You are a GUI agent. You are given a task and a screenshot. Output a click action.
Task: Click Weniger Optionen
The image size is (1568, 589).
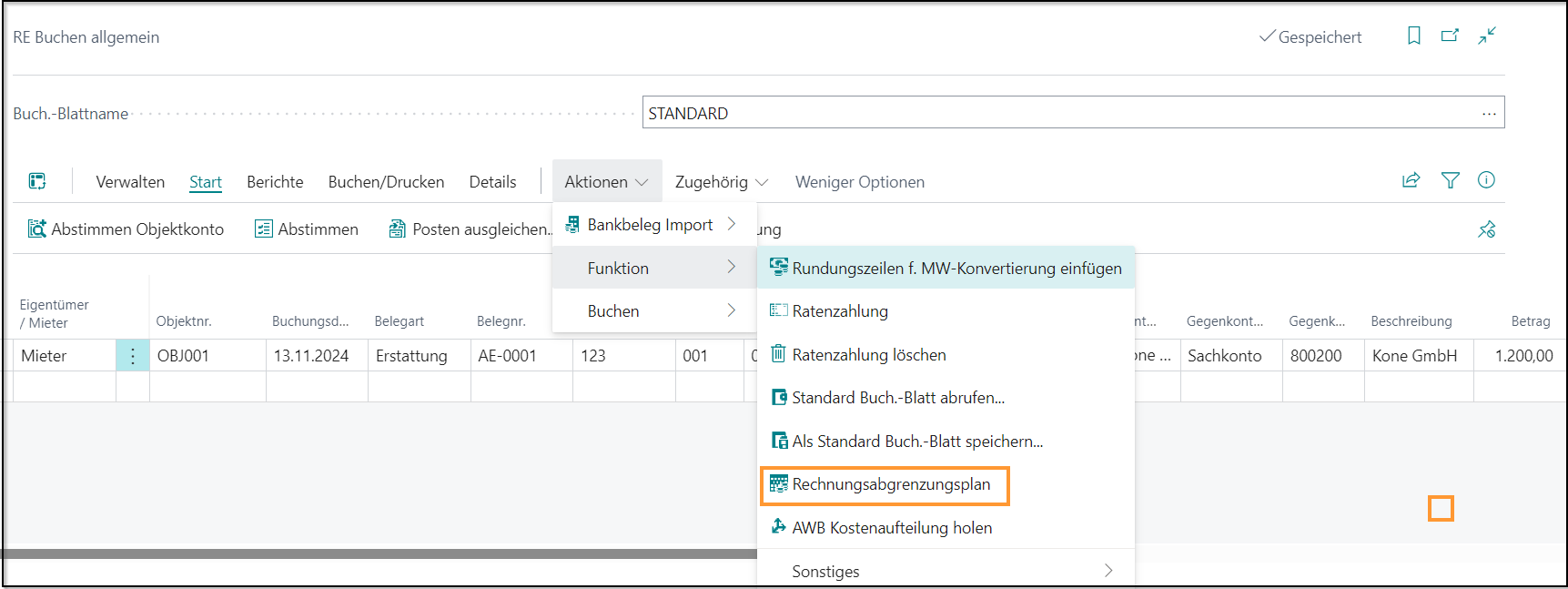click(859, 182)
